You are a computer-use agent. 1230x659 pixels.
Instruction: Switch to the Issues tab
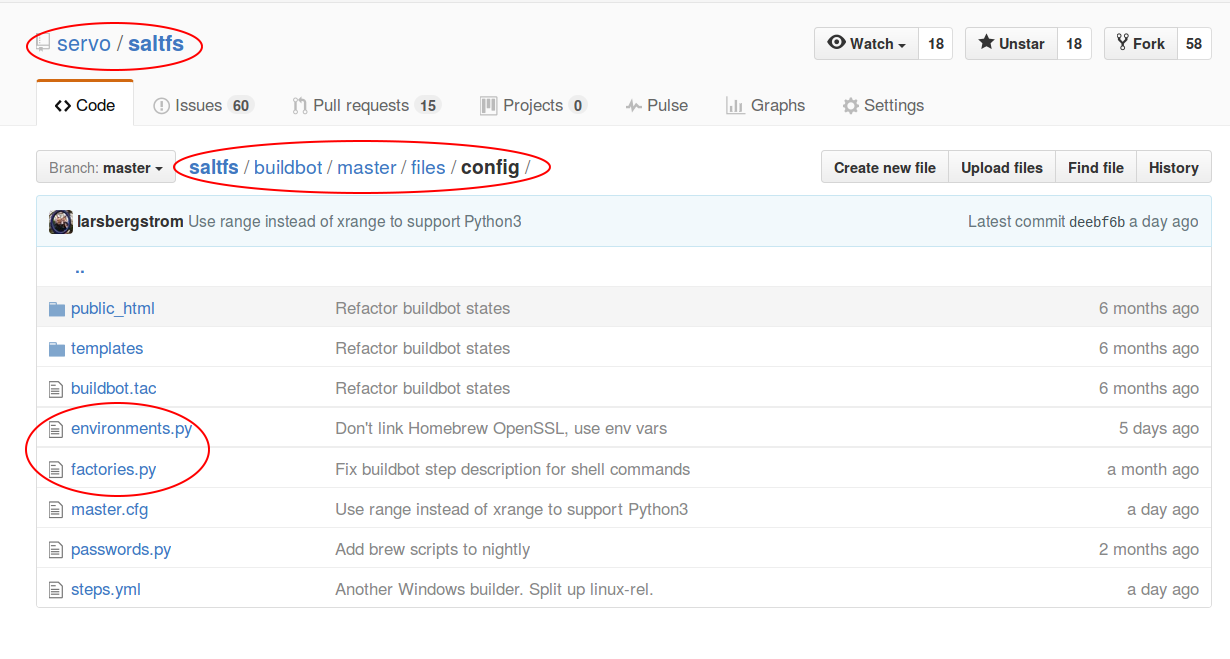tap(203, 105)
